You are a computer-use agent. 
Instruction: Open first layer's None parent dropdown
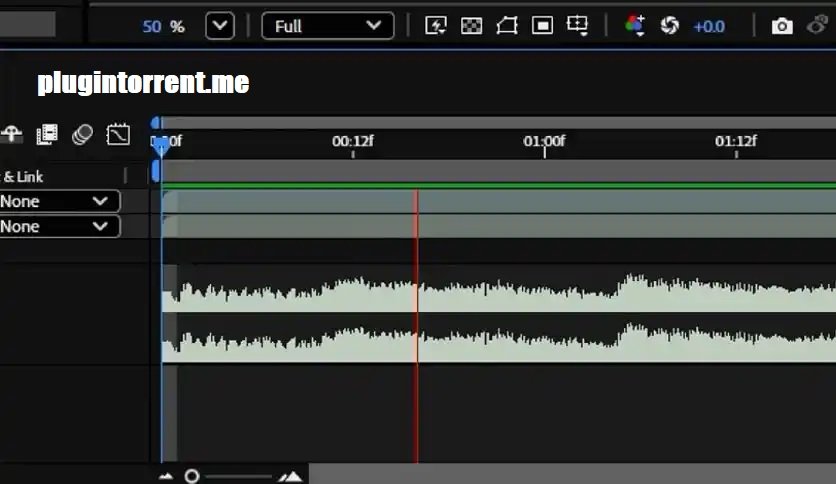60,201
